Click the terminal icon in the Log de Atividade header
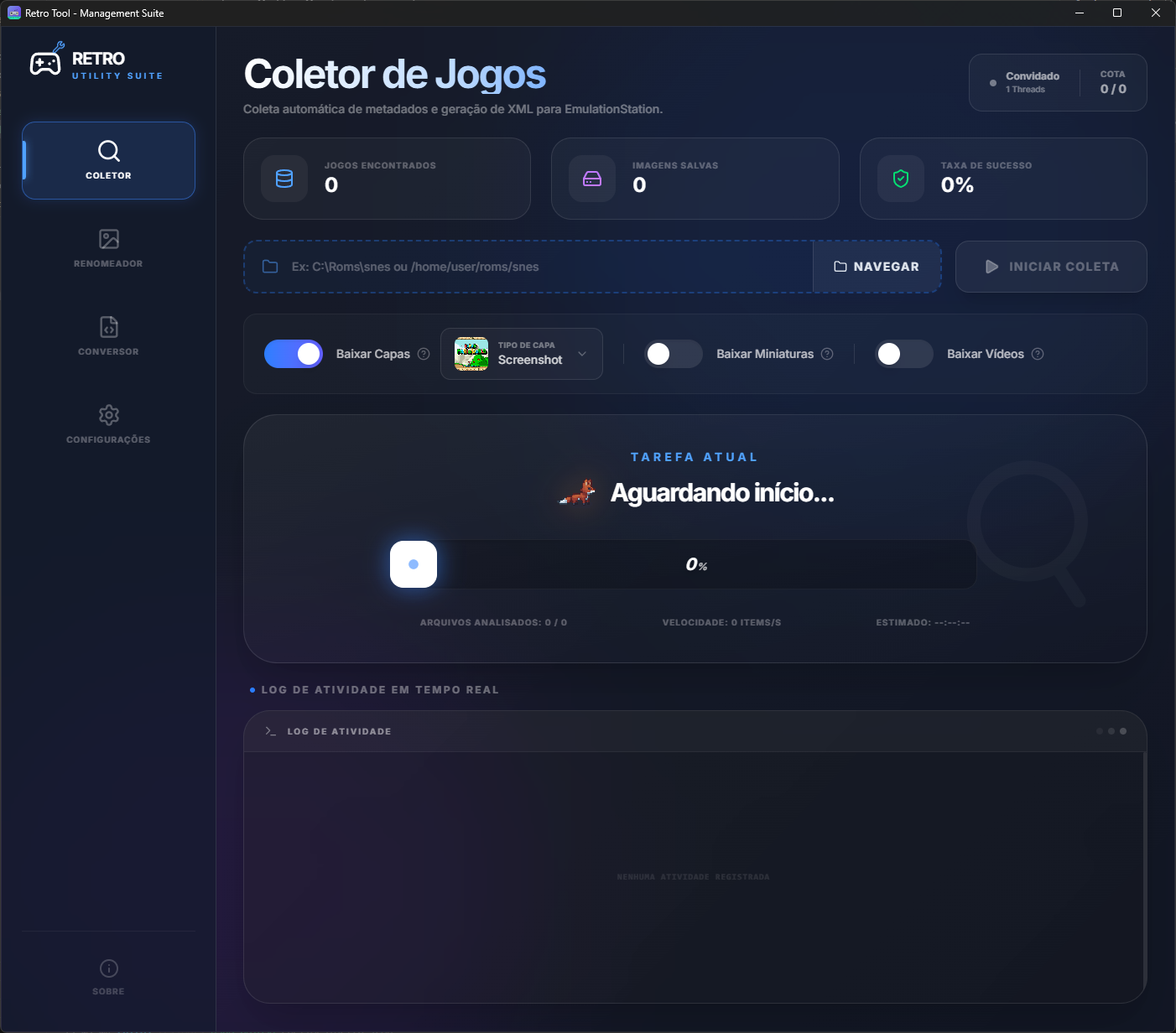The height and width of the screenshot is (1033, 1176). (x=269, y=730)
